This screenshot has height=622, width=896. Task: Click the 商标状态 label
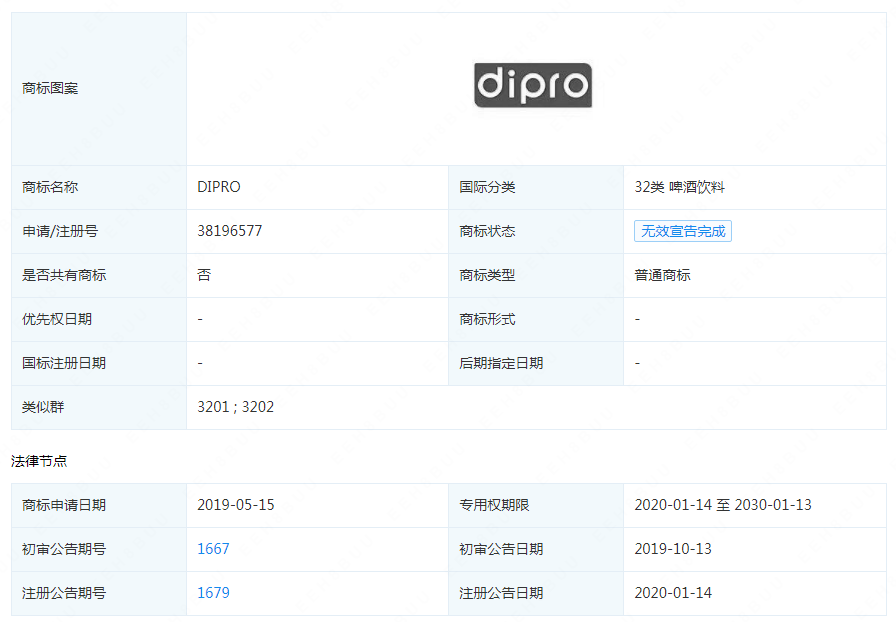[x=487, y=231]
